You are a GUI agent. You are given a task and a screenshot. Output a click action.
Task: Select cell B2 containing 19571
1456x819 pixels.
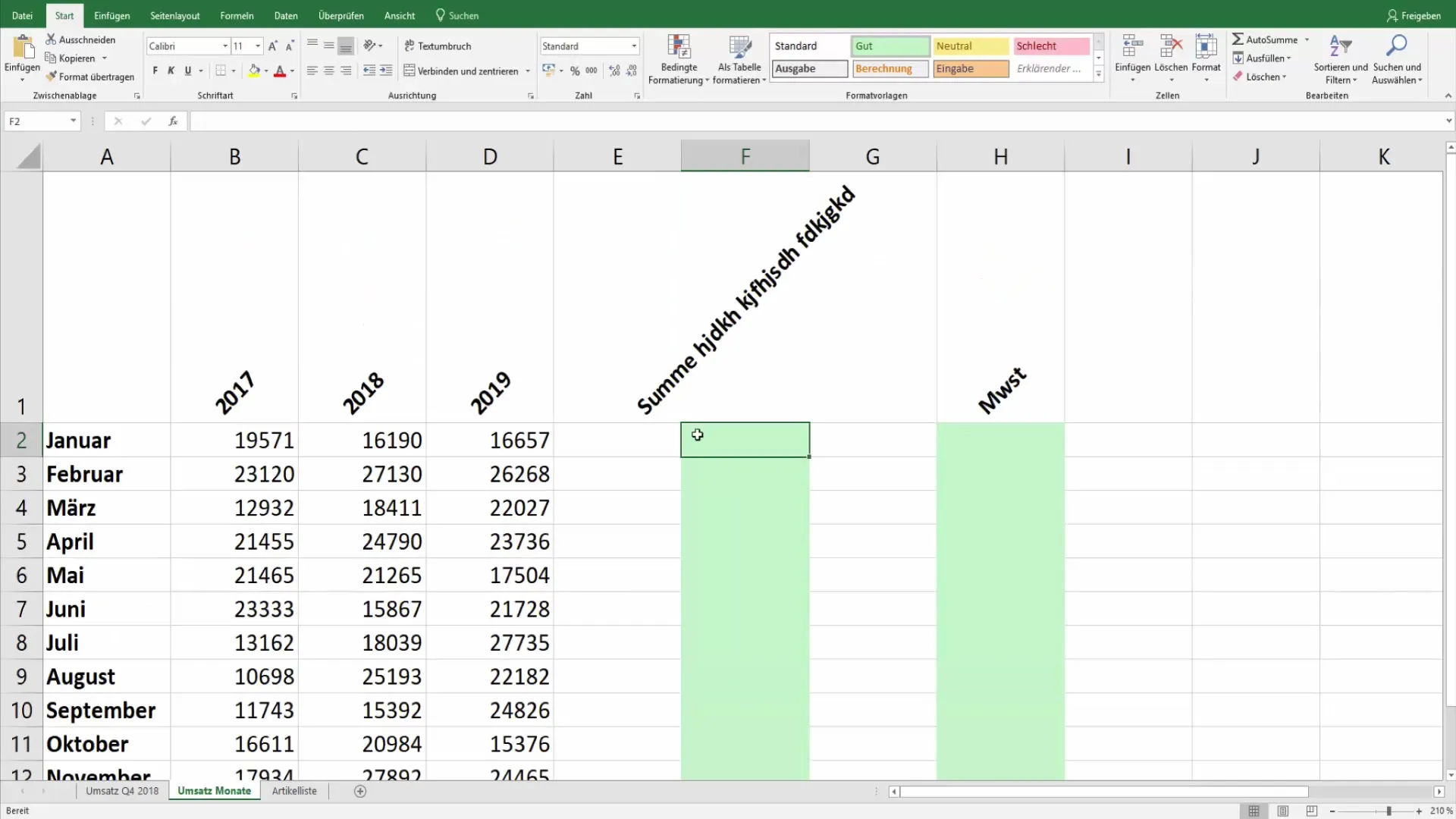coord(235,441)
